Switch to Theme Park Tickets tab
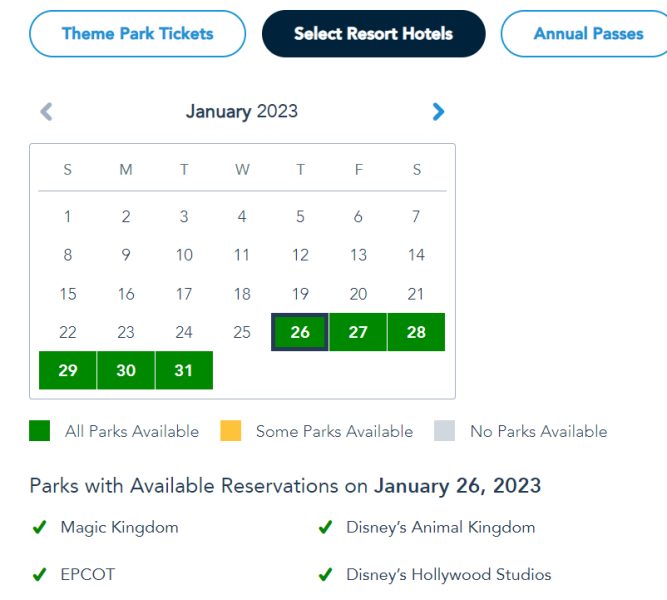This screenshot has height=600, width=667. tap(138, 34)
